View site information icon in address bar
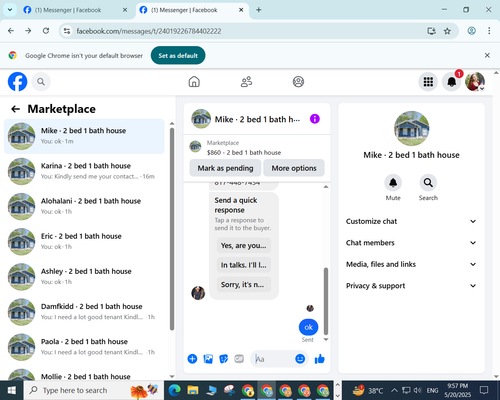The width and height of the screenshot is (500, 400). click(x=67, y=31)
